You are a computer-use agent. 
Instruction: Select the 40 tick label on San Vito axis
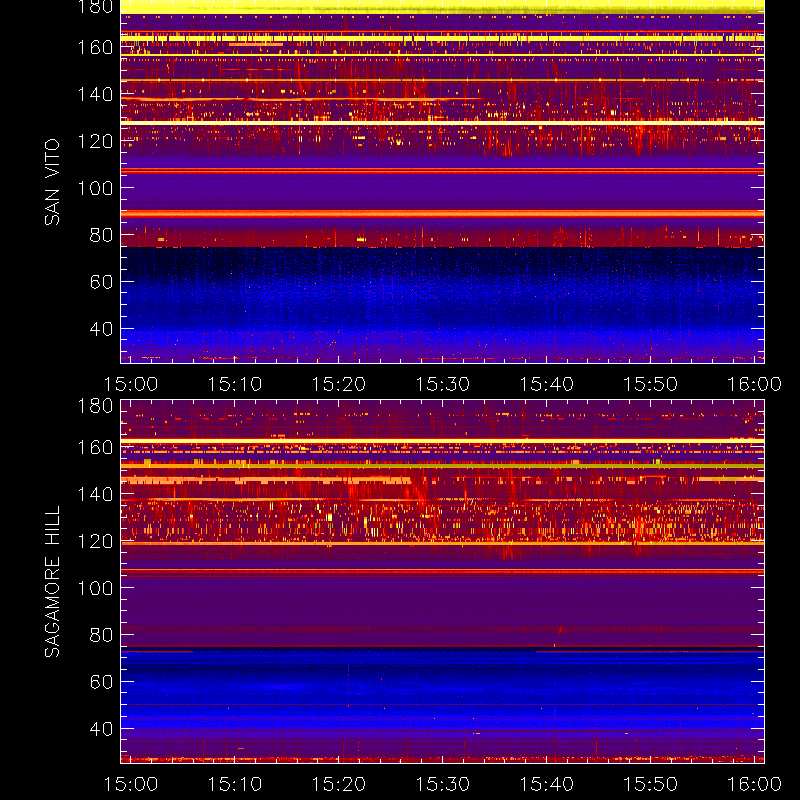click(x=102, y=329)
